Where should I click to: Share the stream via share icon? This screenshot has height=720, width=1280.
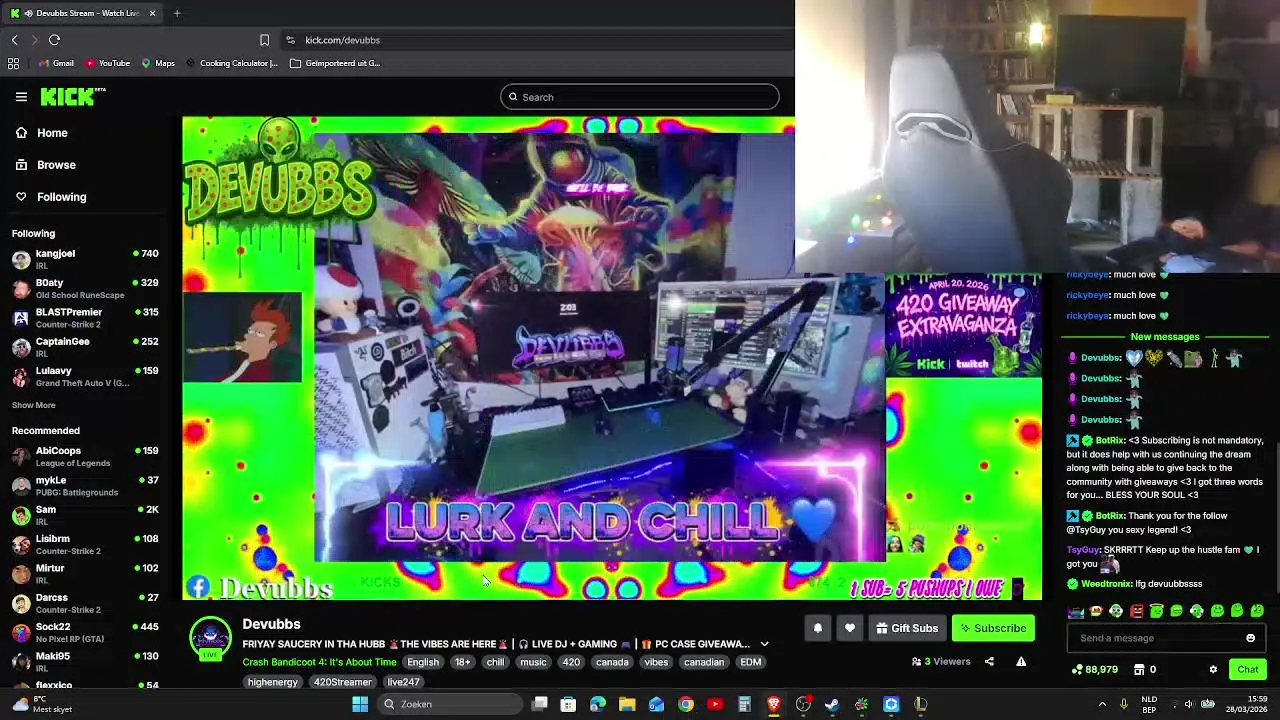pyautogui.click(x=989, y=661)
